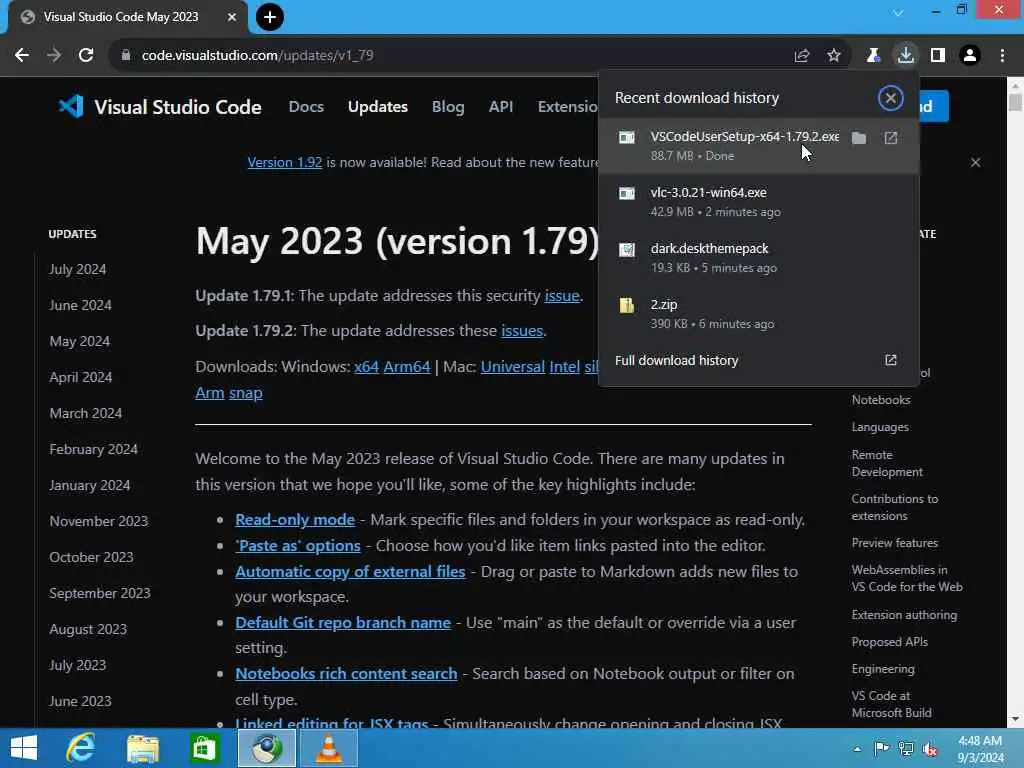The height and width of the screenshot is (768, 1024).
Task: Select August 2023 in updates list
Action: point(88,629)
